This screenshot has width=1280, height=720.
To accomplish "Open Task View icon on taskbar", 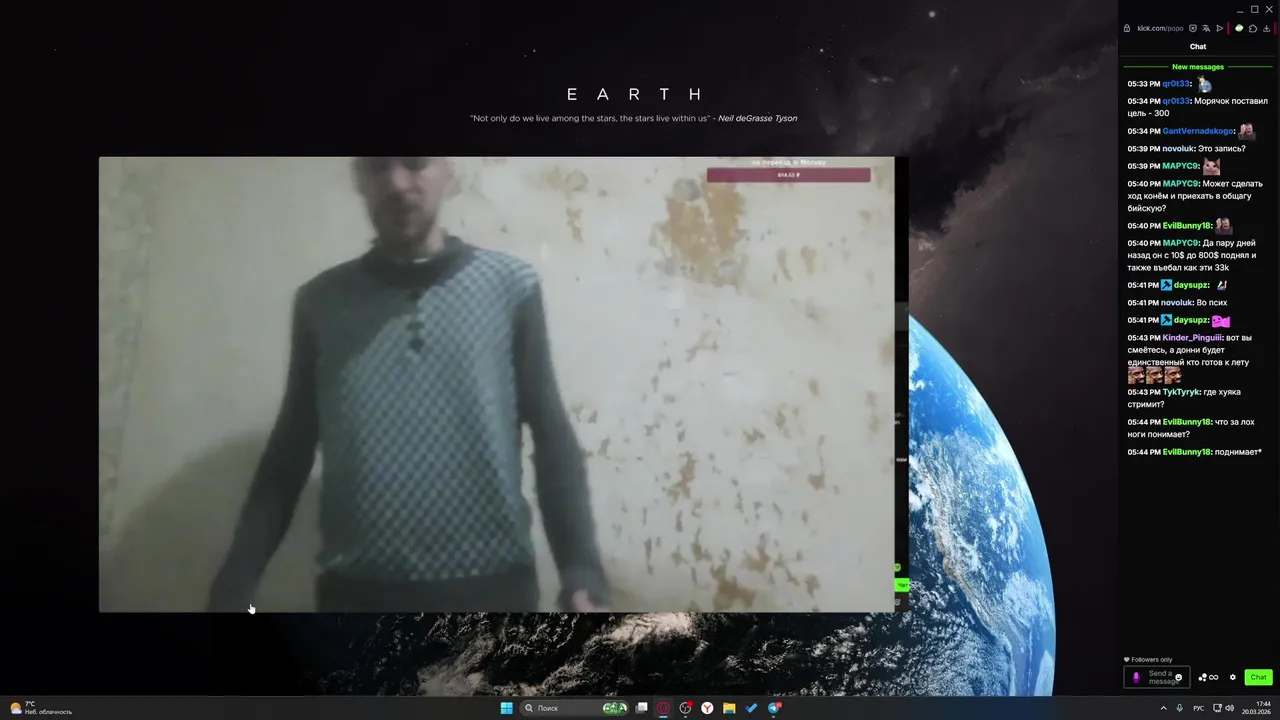I will tap(642, 708).
